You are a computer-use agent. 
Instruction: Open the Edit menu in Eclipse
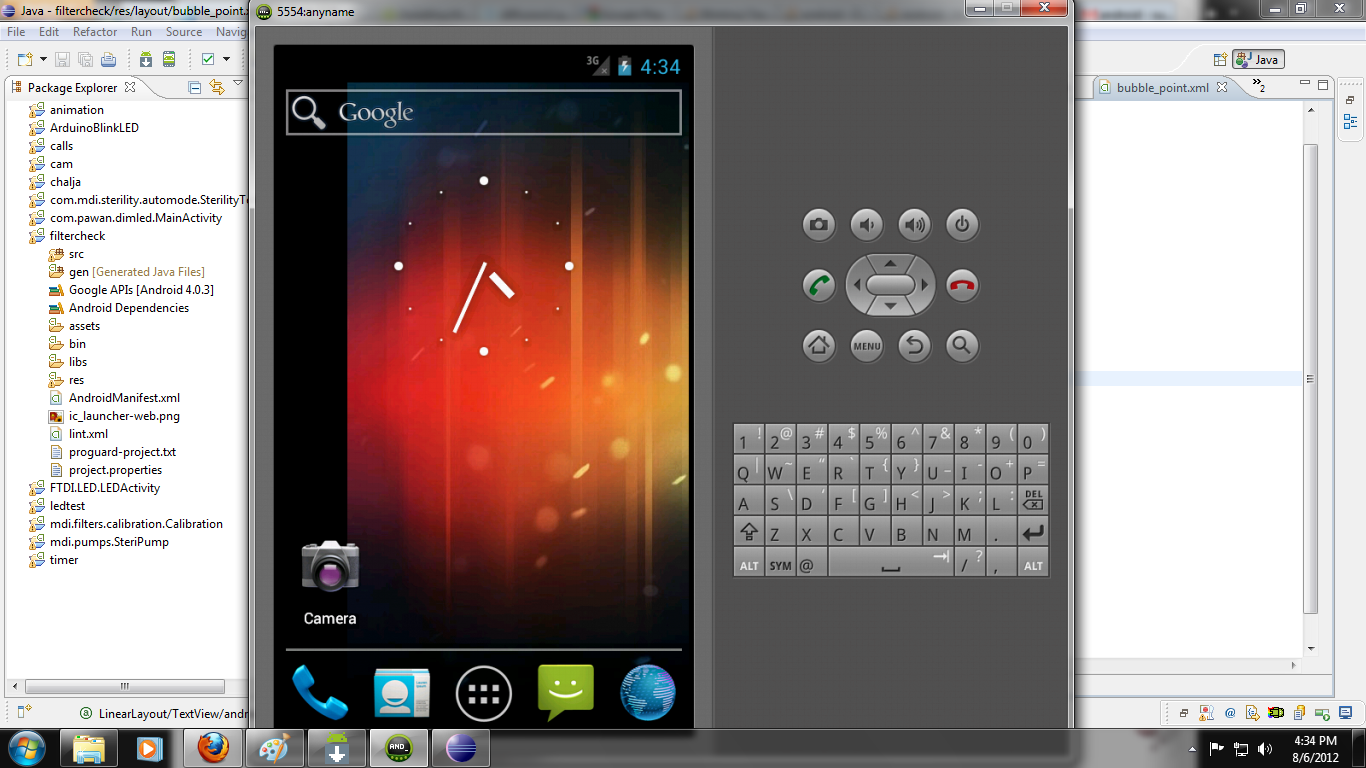pos(49,32)
